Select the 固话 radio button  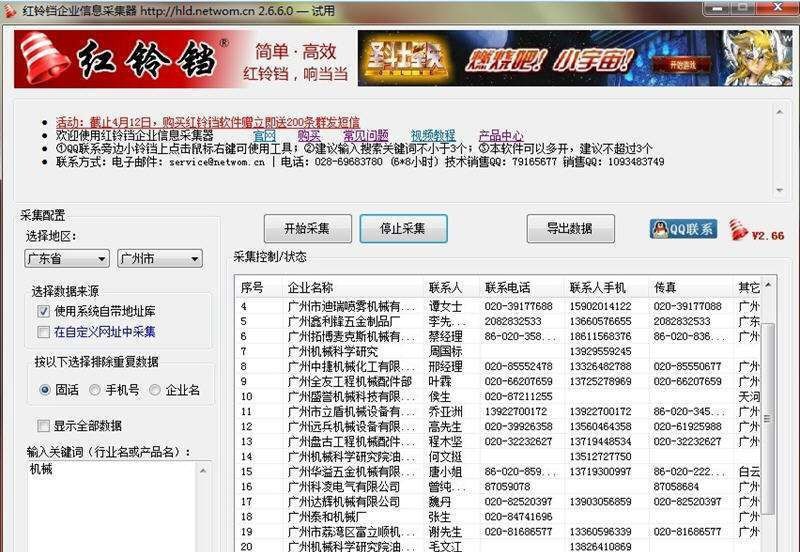[44, 390]
